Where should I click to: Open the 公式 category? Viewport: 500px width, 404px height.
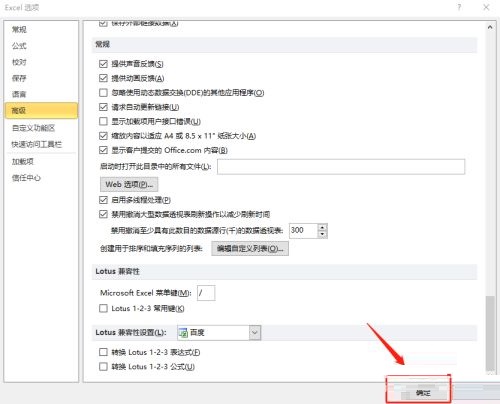[19, 46]
